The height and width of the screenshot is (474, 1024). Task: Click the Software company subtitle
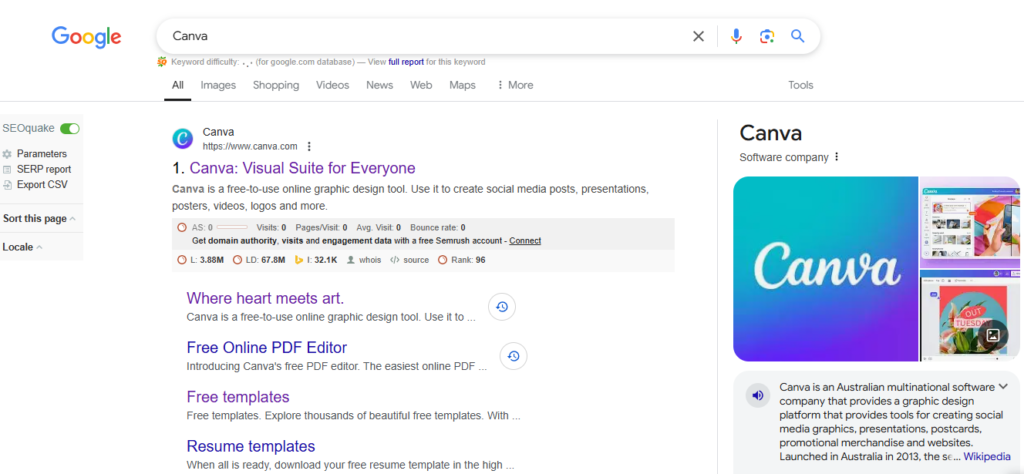coord(784,157)
